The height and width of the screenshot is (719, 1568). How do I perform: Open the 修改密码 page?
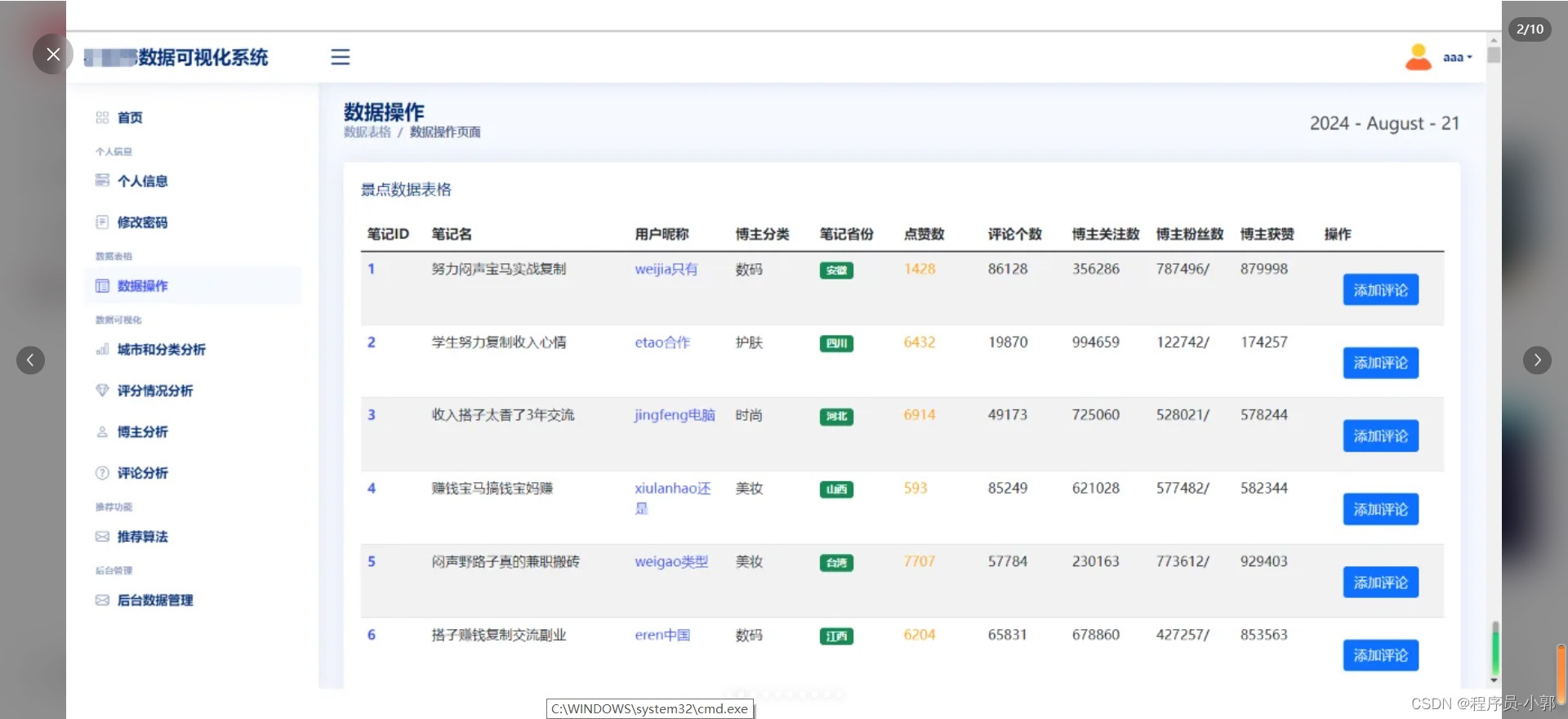click(x=143, y=222)
